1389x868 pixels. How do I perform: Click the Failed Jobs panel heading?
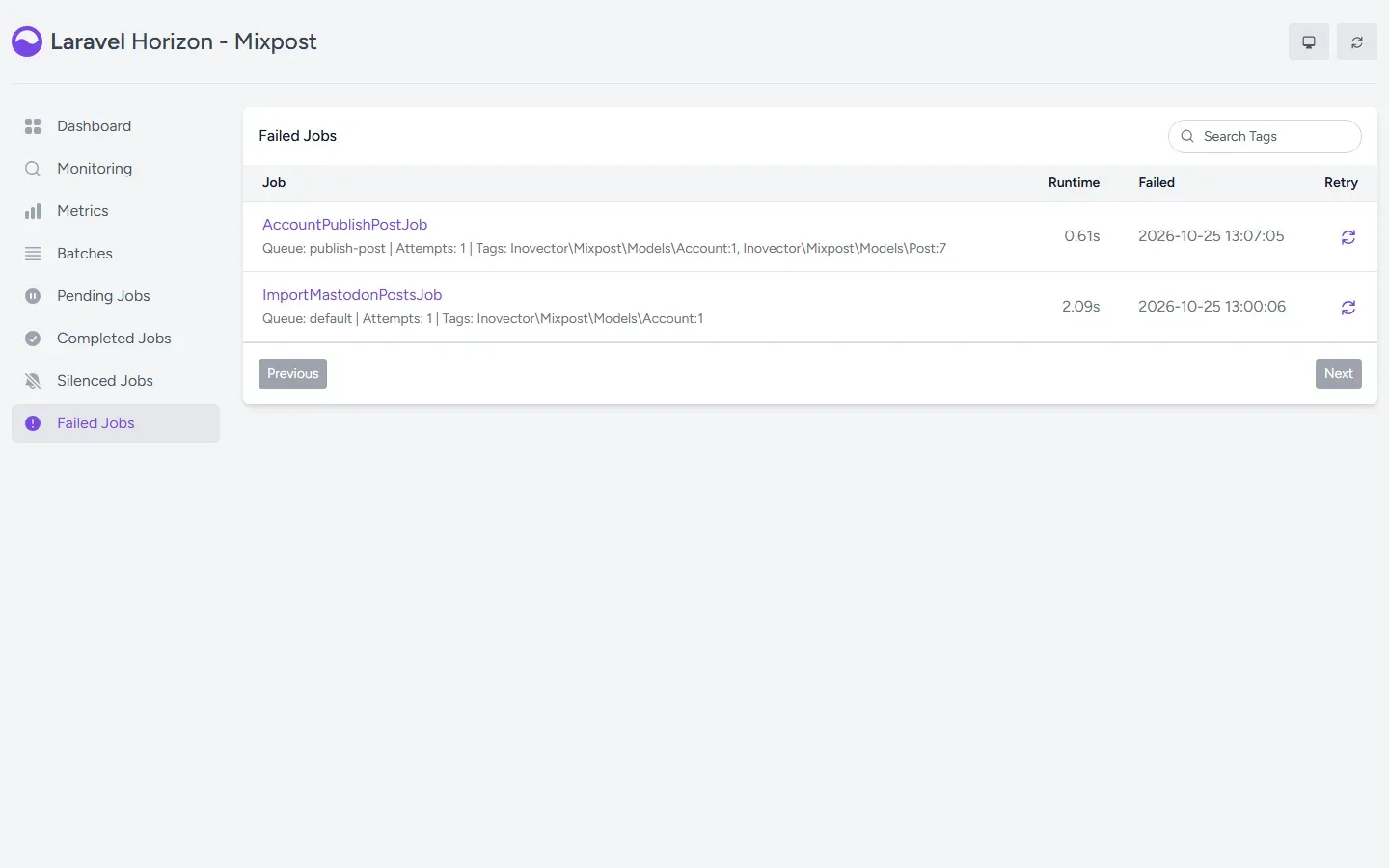tap(298, 136)
